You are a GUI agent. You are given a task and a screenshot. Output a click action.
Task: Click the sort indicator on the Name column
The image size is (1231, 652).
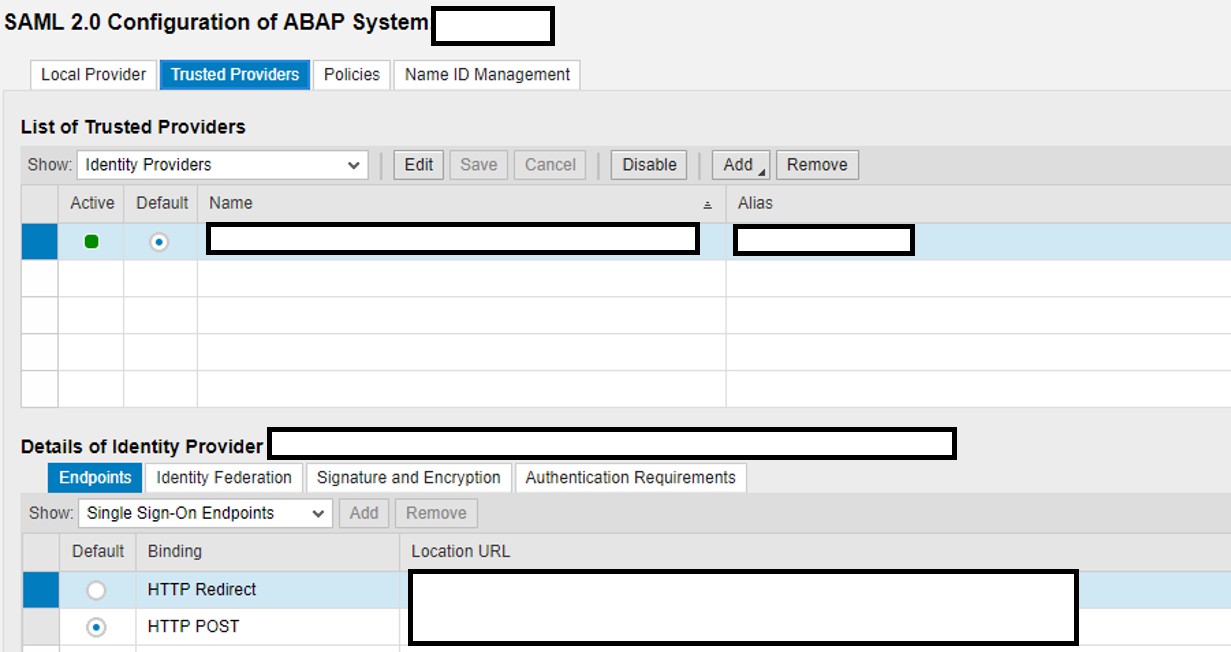[707, 203]
